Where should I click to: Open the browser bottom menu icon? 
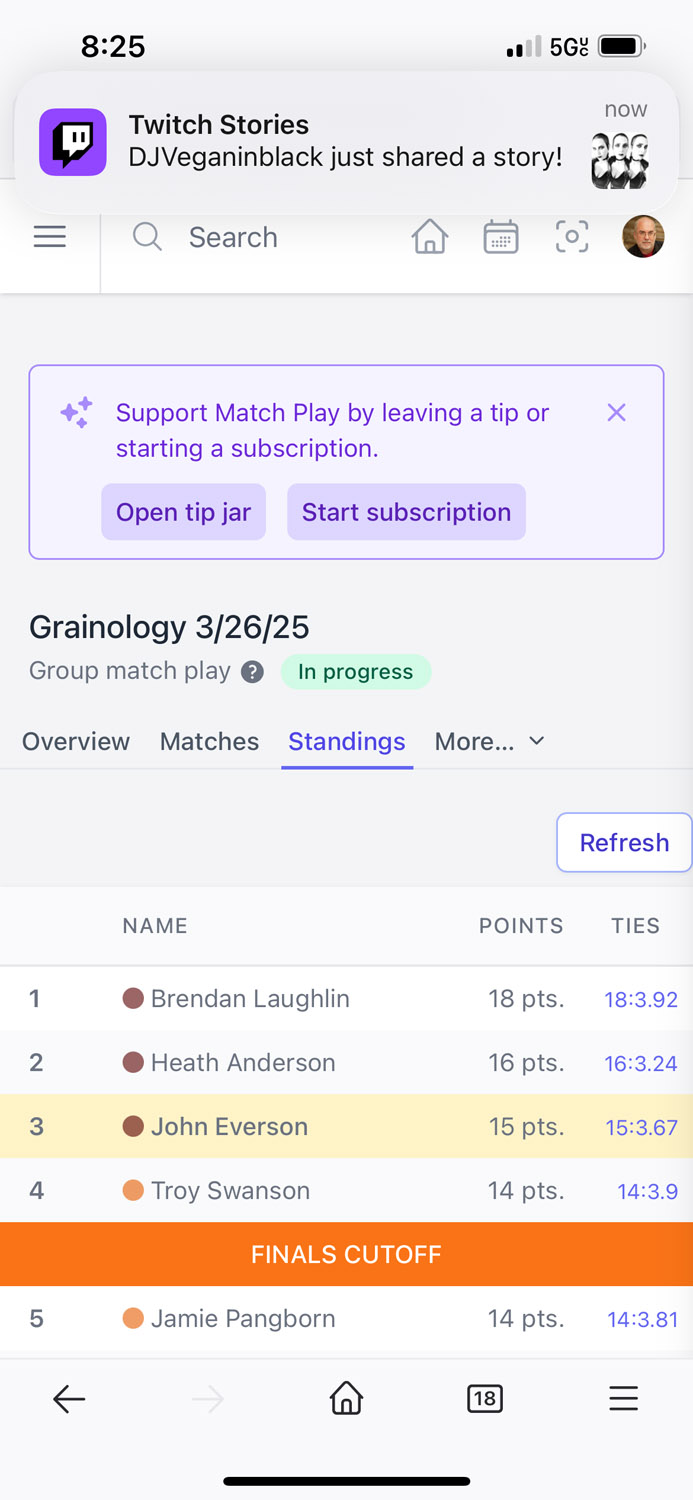point(623,1399)
